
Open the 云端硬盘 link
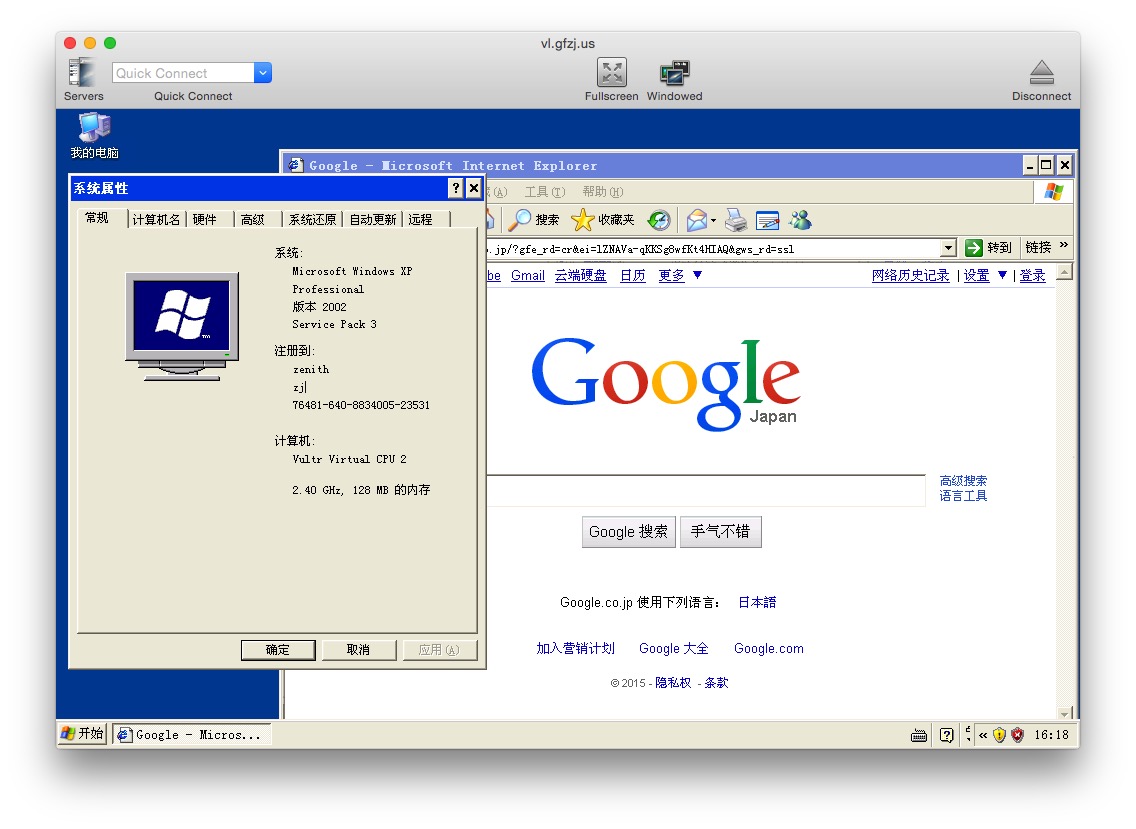[x=580, y=275]
